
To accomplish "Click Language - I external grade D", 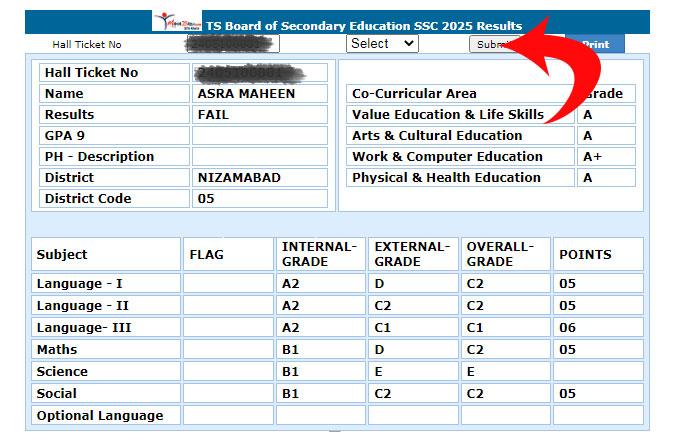I will pos(413,284).
